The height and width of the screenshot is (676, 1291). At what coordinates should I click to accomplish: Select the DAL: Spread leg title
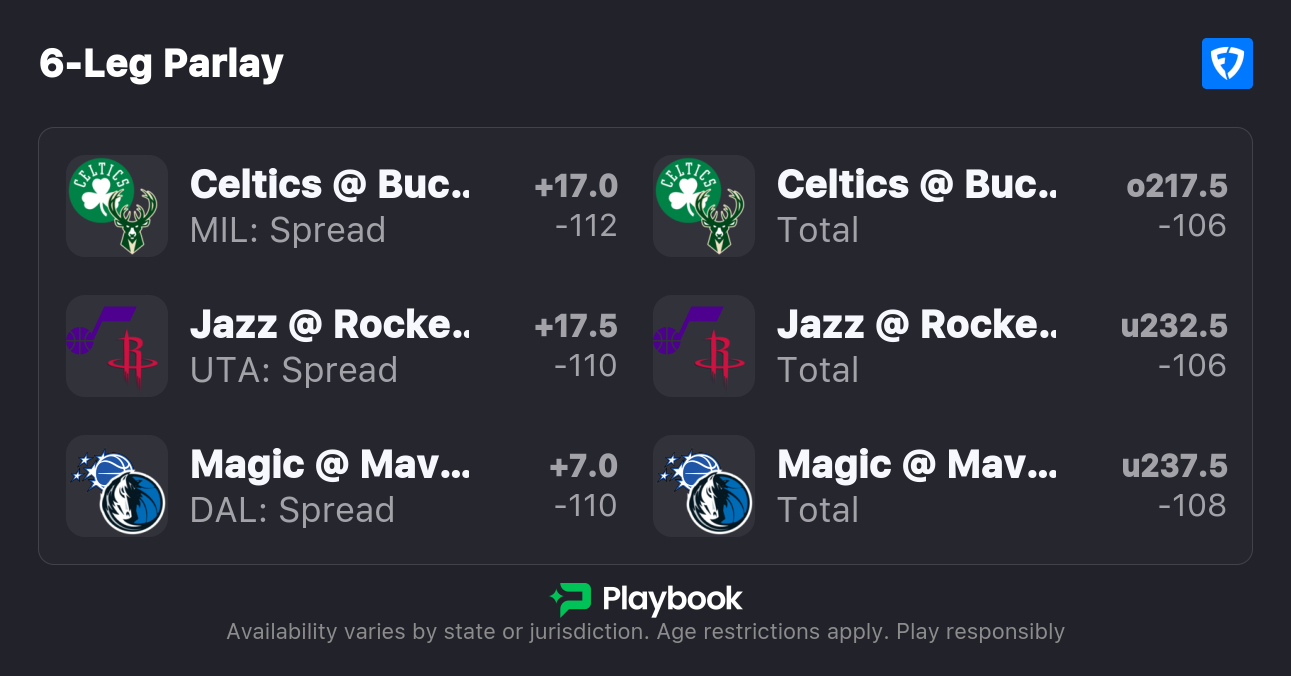(x=329, y=465)
